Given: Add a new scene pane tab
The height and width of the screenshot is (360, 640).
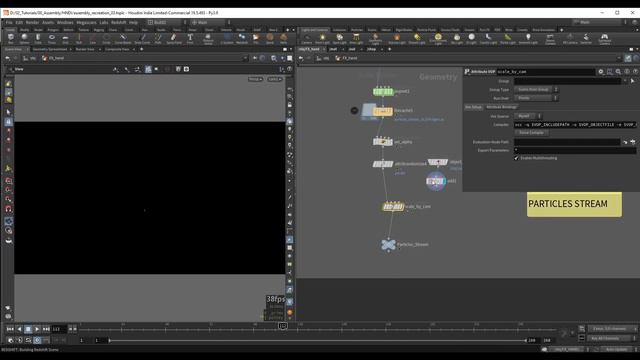Looking at the screenshot, I should click(142, 49).
